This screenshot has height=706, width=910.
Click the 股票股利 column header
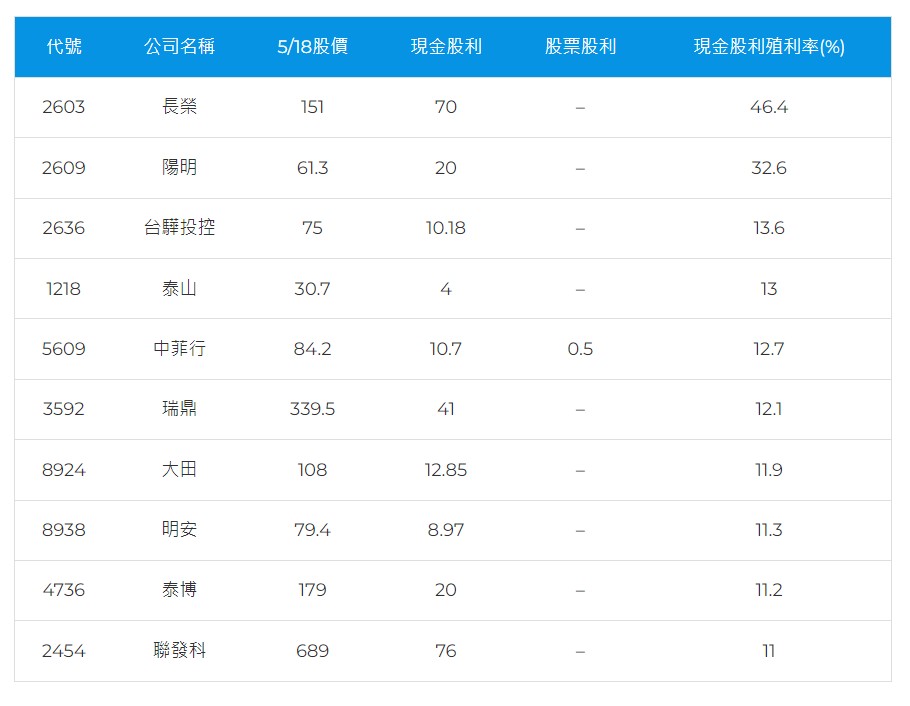click(580, 46)
